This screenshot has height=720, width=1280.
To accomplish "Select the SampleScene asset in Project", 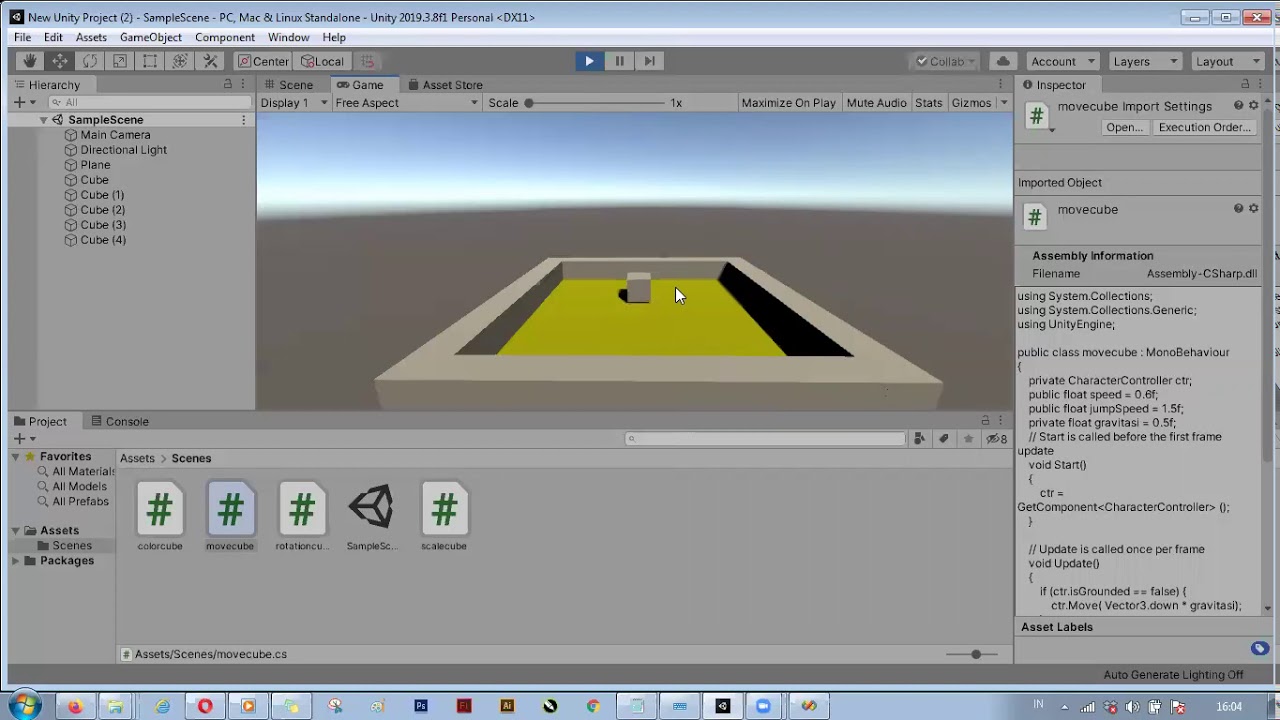I will [x=372, y=517].
